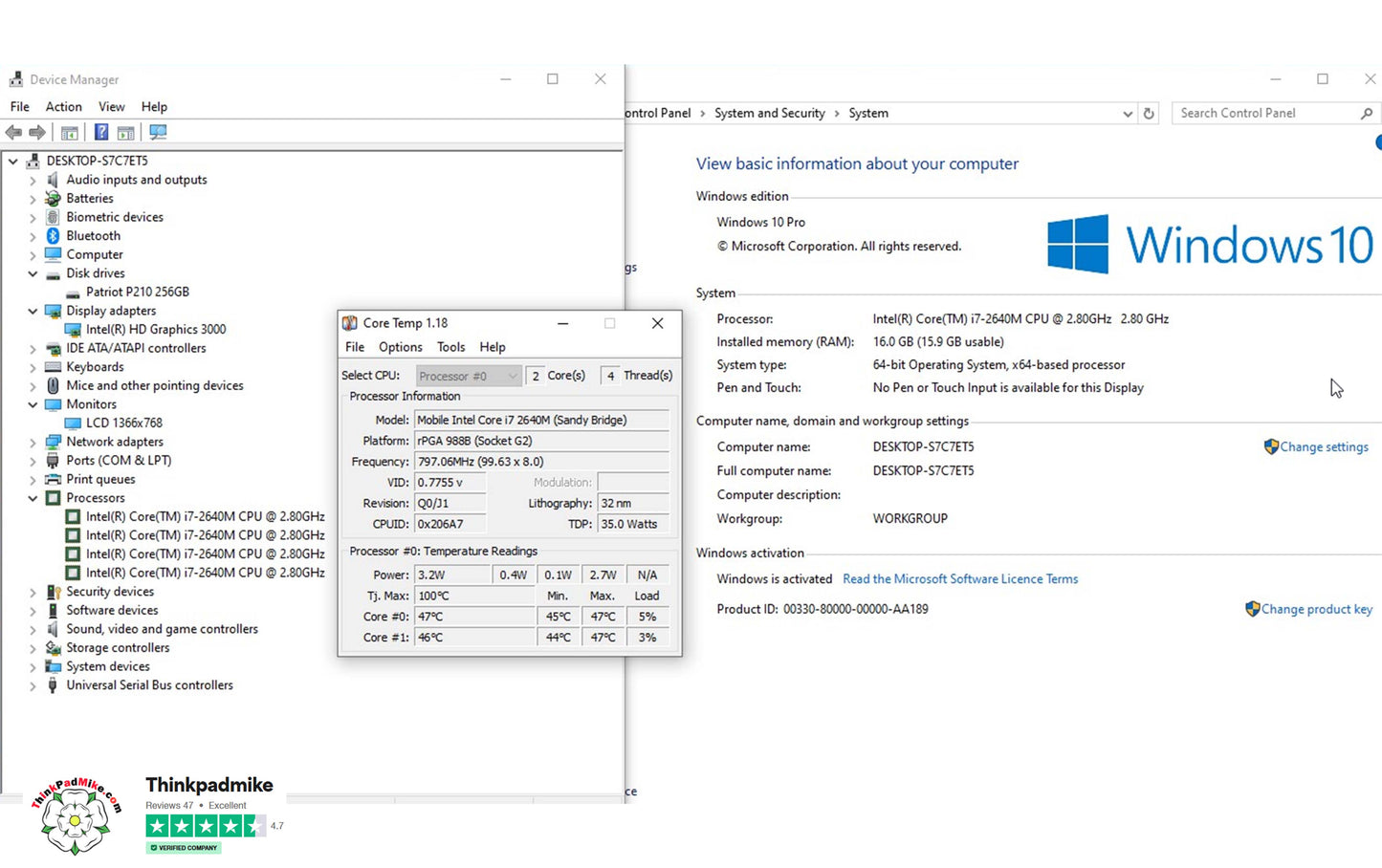Click the Biometric devices icon
1382x868 pixels.
(x=53, y=217)
